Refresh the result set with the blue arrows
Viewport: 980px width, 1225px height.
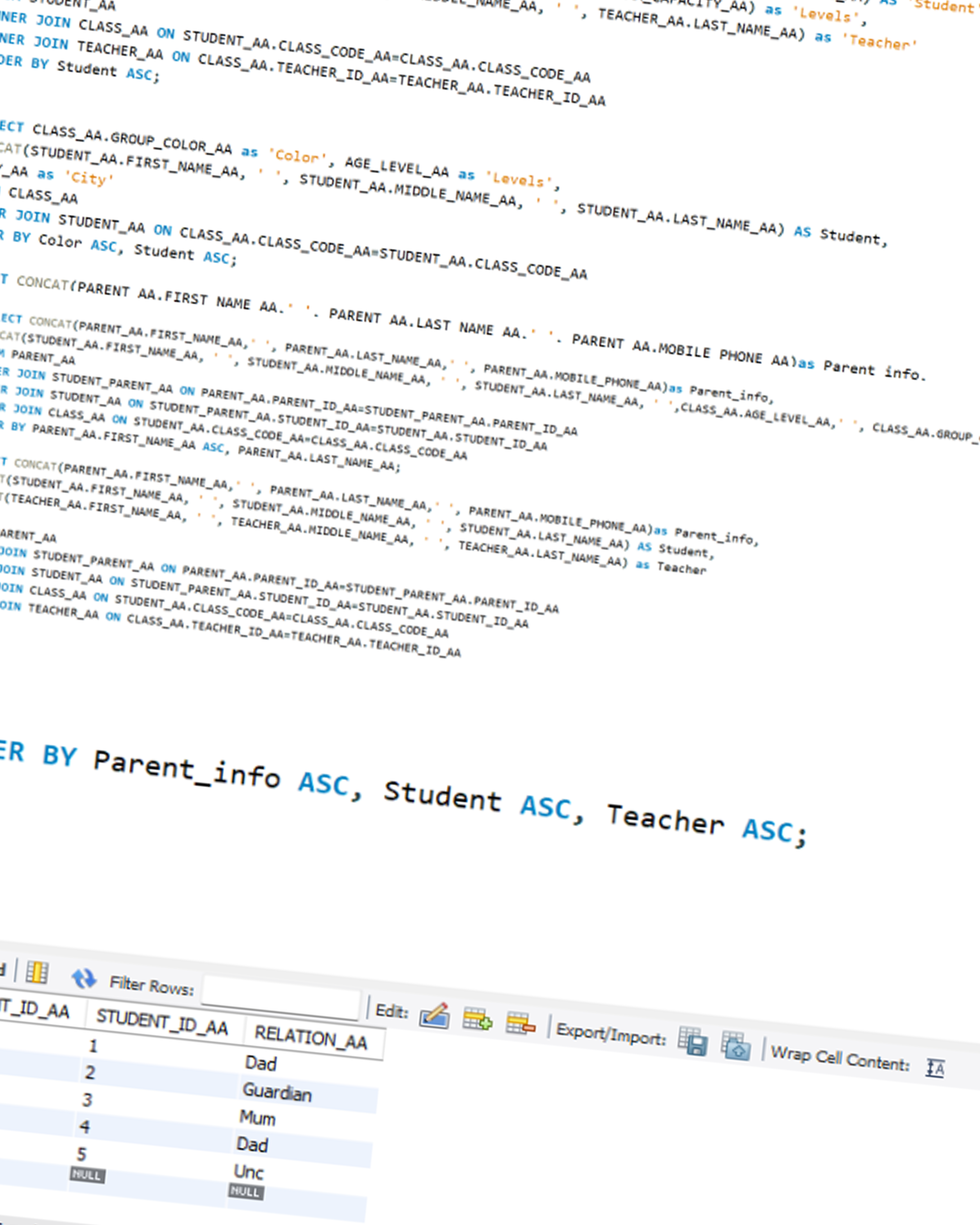coord(84,979)
